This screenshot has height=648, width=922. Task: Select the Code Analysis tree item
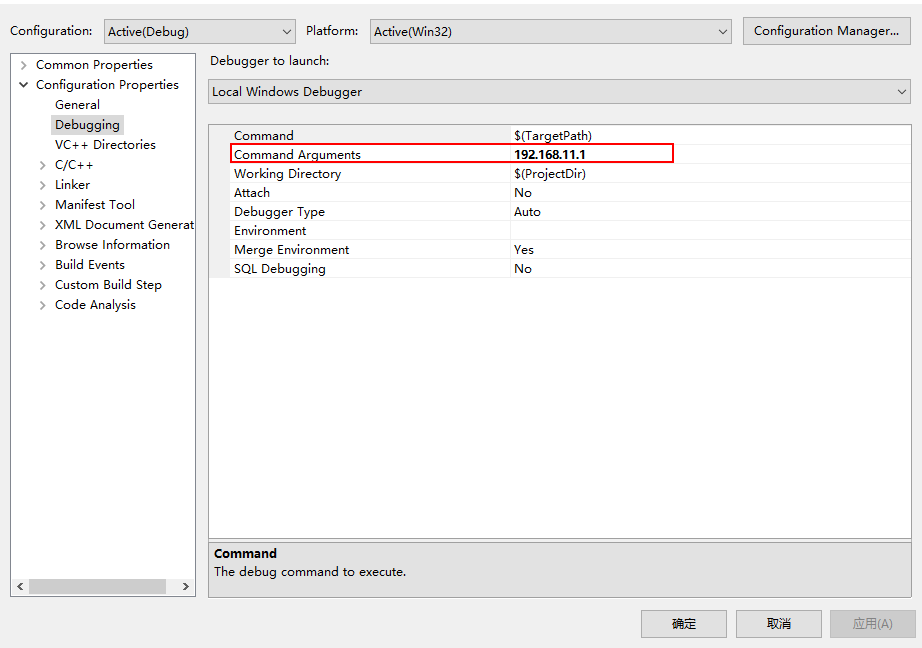tap(95, 305)
